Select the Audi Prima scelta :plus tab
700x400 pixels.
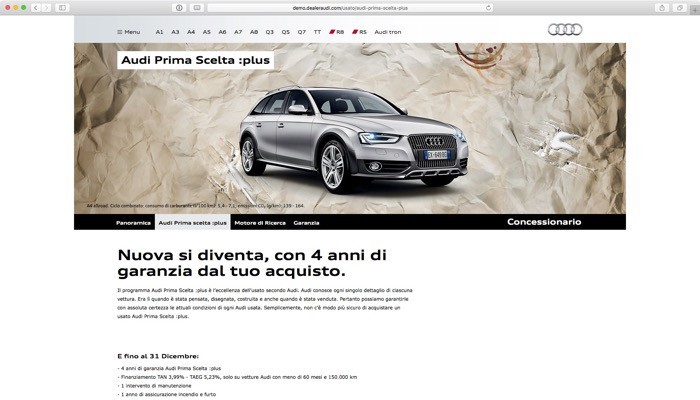tap(192, 222)
